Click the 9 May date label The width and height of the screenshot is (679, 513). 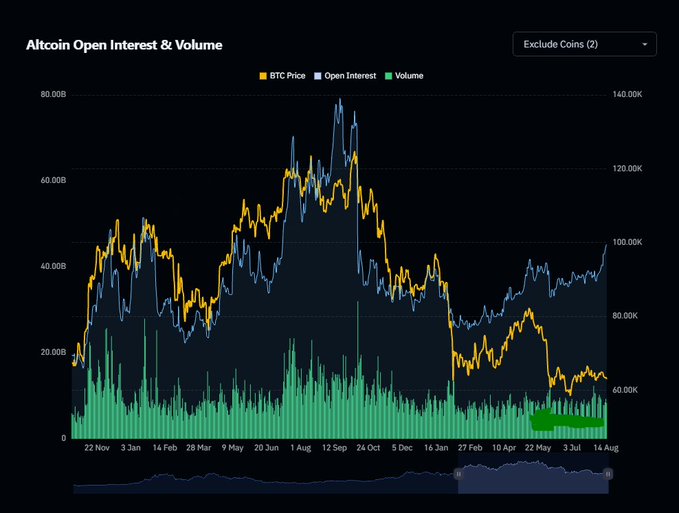[233, 448]
